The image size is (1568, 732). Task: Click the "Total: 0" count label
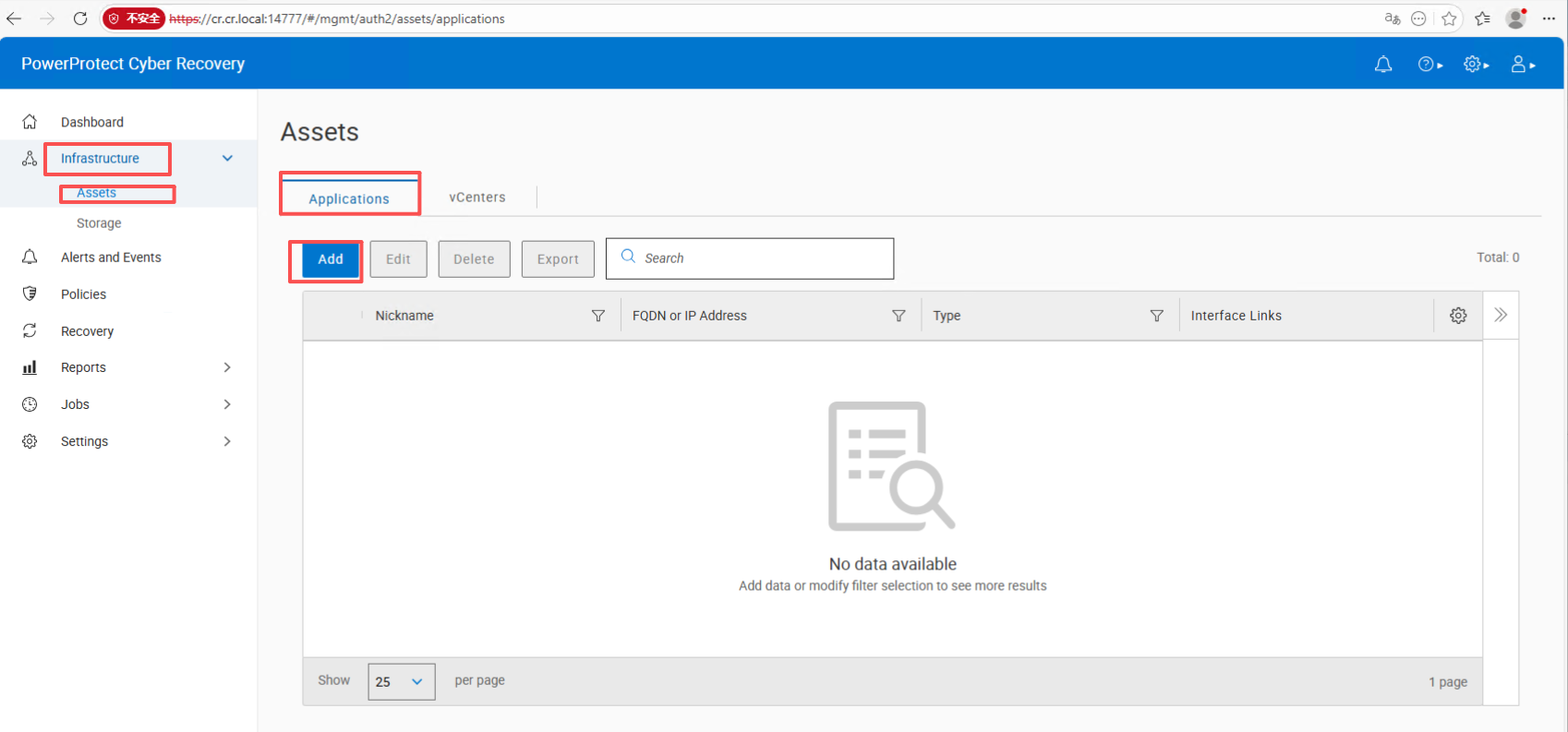(1498, 258)
